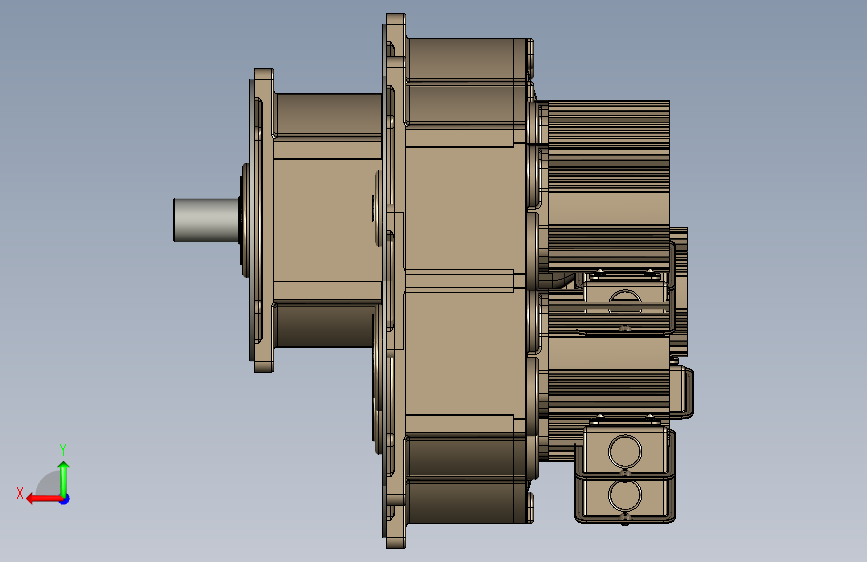Select the upper circular knockout on the lower terminal box
The image size is (867, 562).
(x=625, y=451)
